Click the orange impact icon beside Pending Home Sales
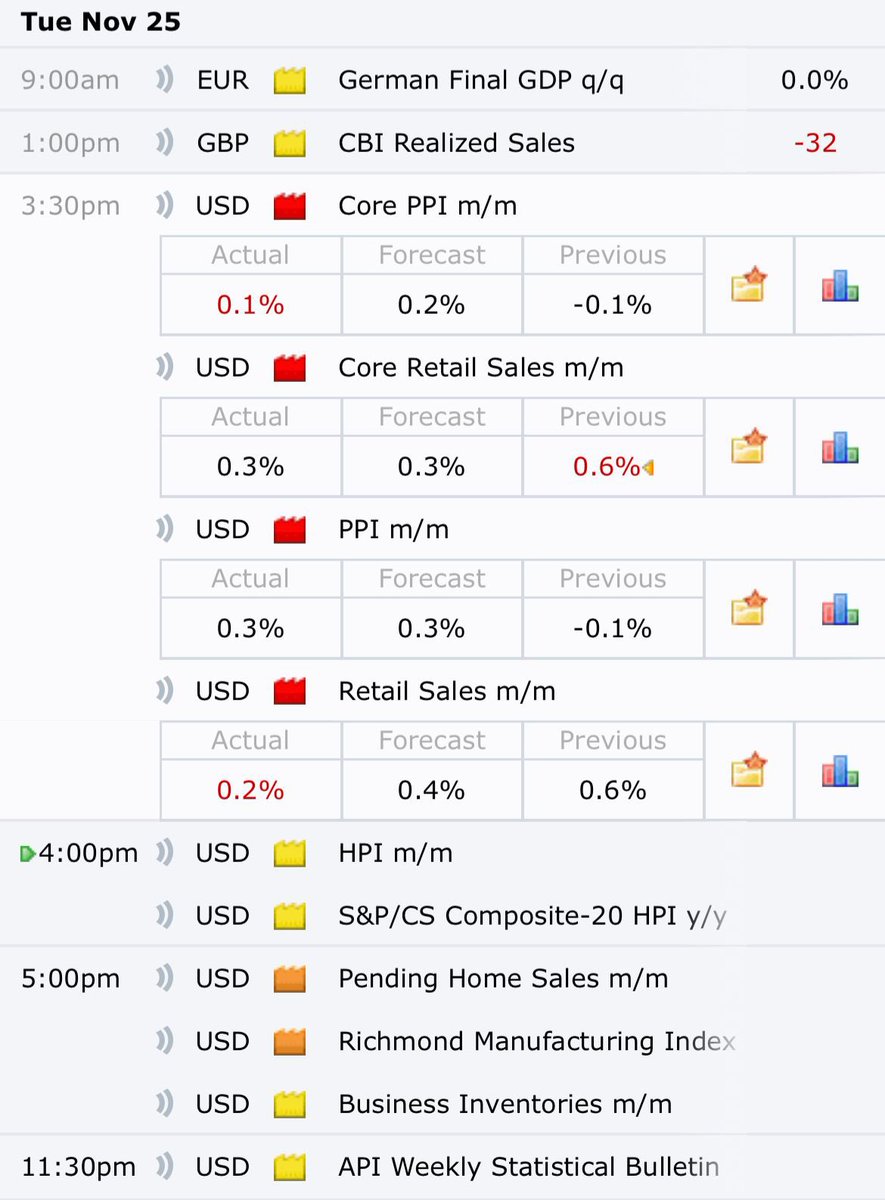Image resolution: width=885 pixels, height=1200 pixels. 289,978
